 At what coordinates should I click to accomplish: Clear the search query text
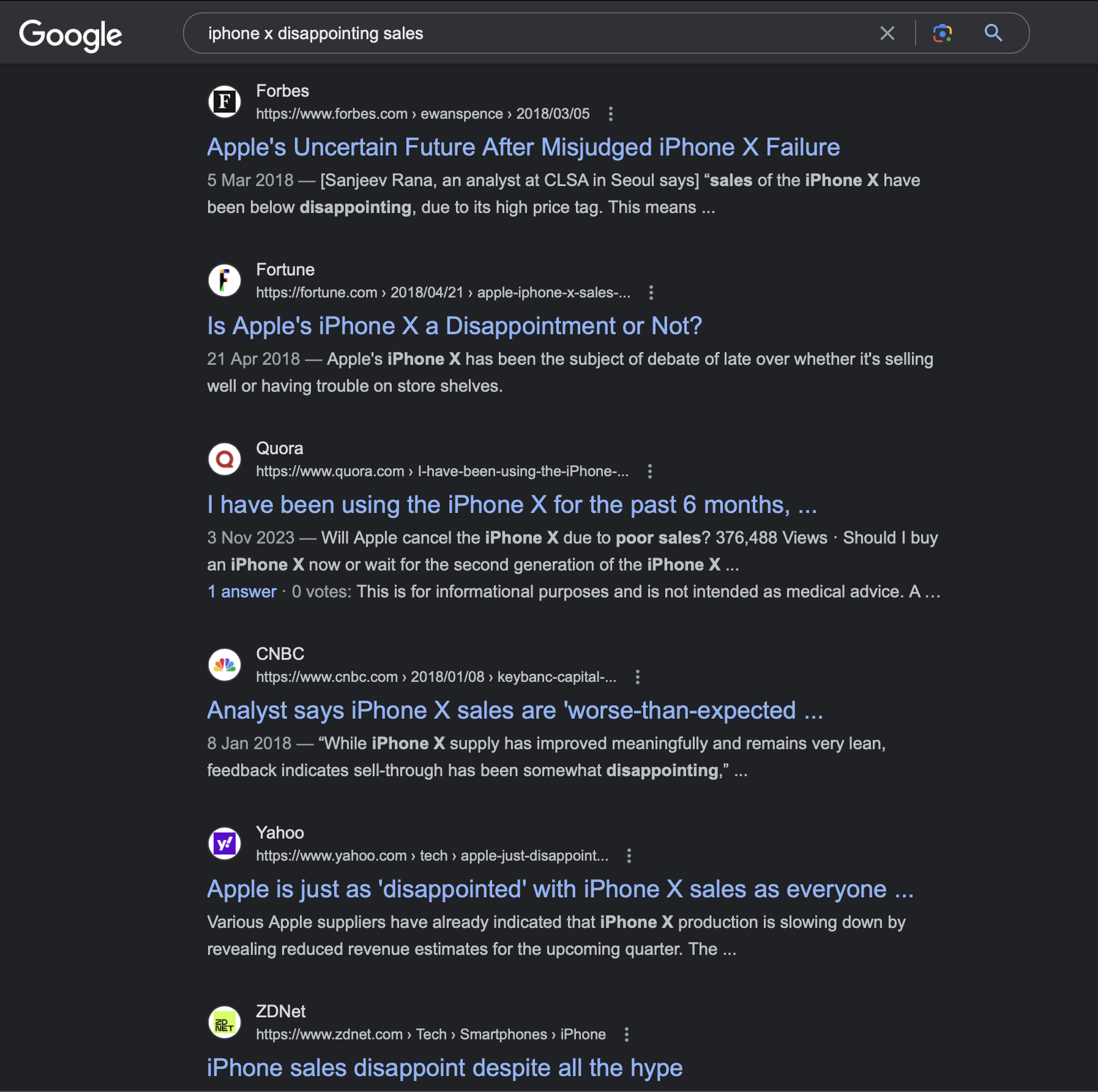tap(887, 33)
